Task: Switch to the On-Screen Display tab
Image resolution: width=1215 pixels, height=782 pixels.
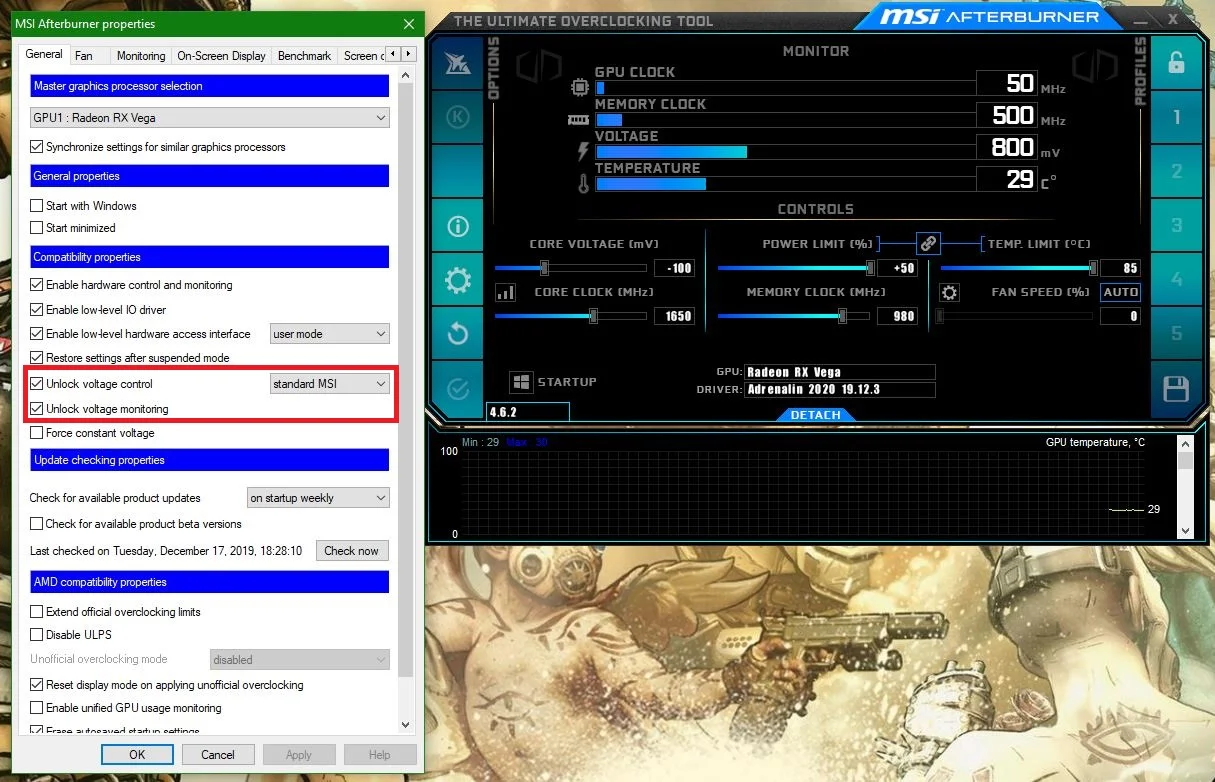Action: (222, 56)
